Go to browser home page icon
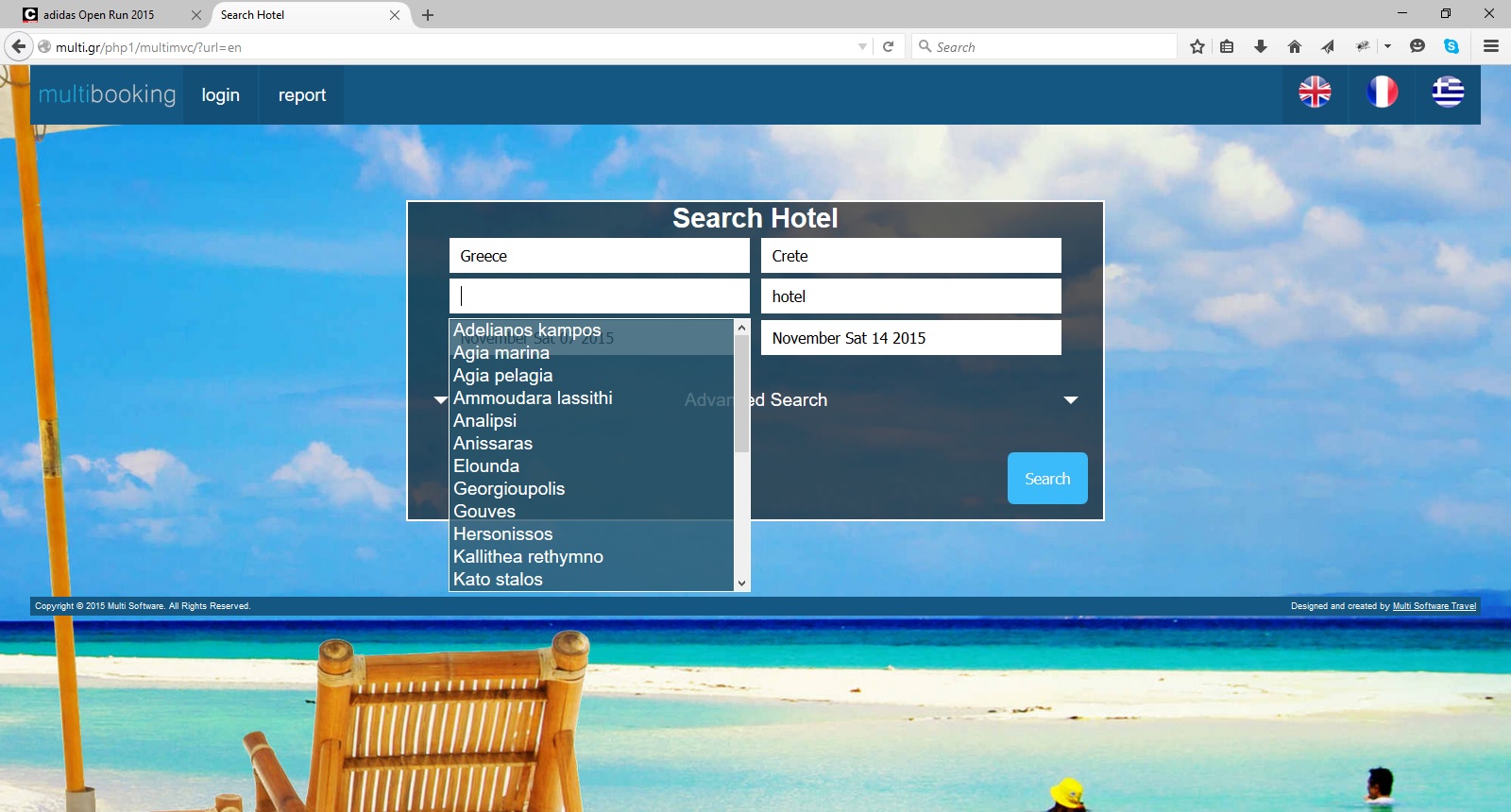The height and width of the screenshot is (812, 1511). click(1295, 46)
